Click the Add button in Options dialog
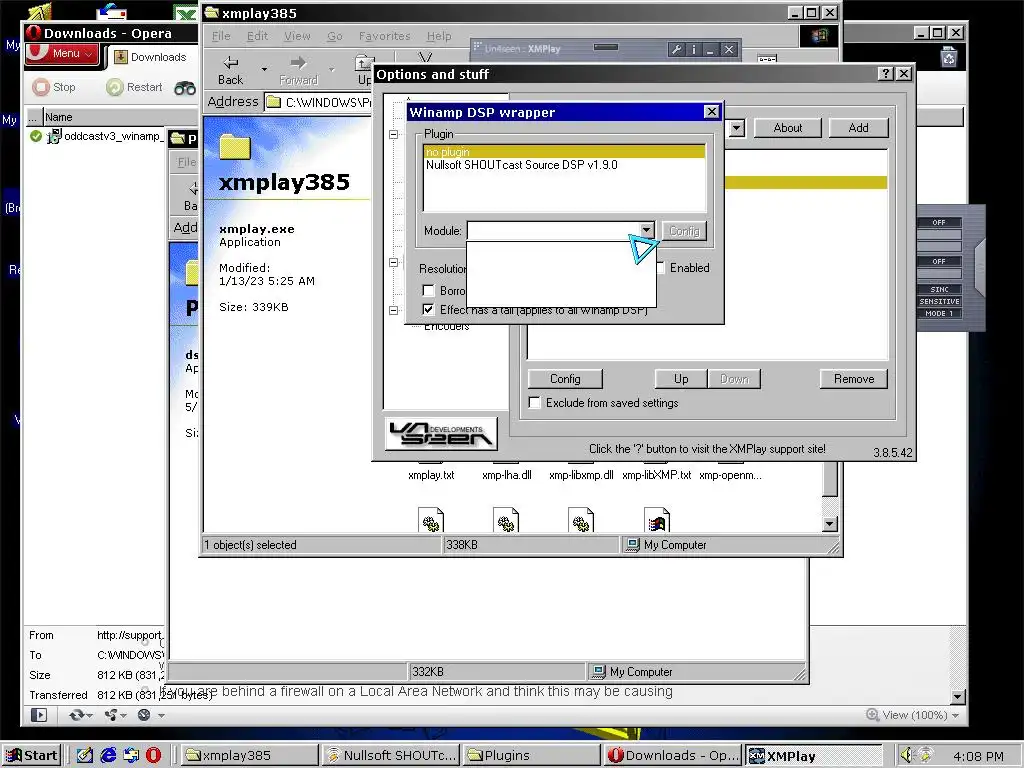Image resolution: width=1024 pixels, height=768 pixels. point(858,128)
